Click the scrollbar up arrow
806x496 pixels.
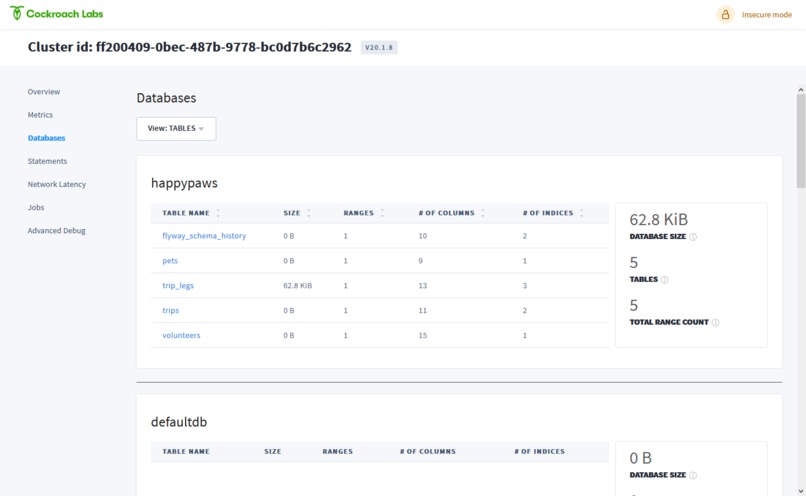800,90
